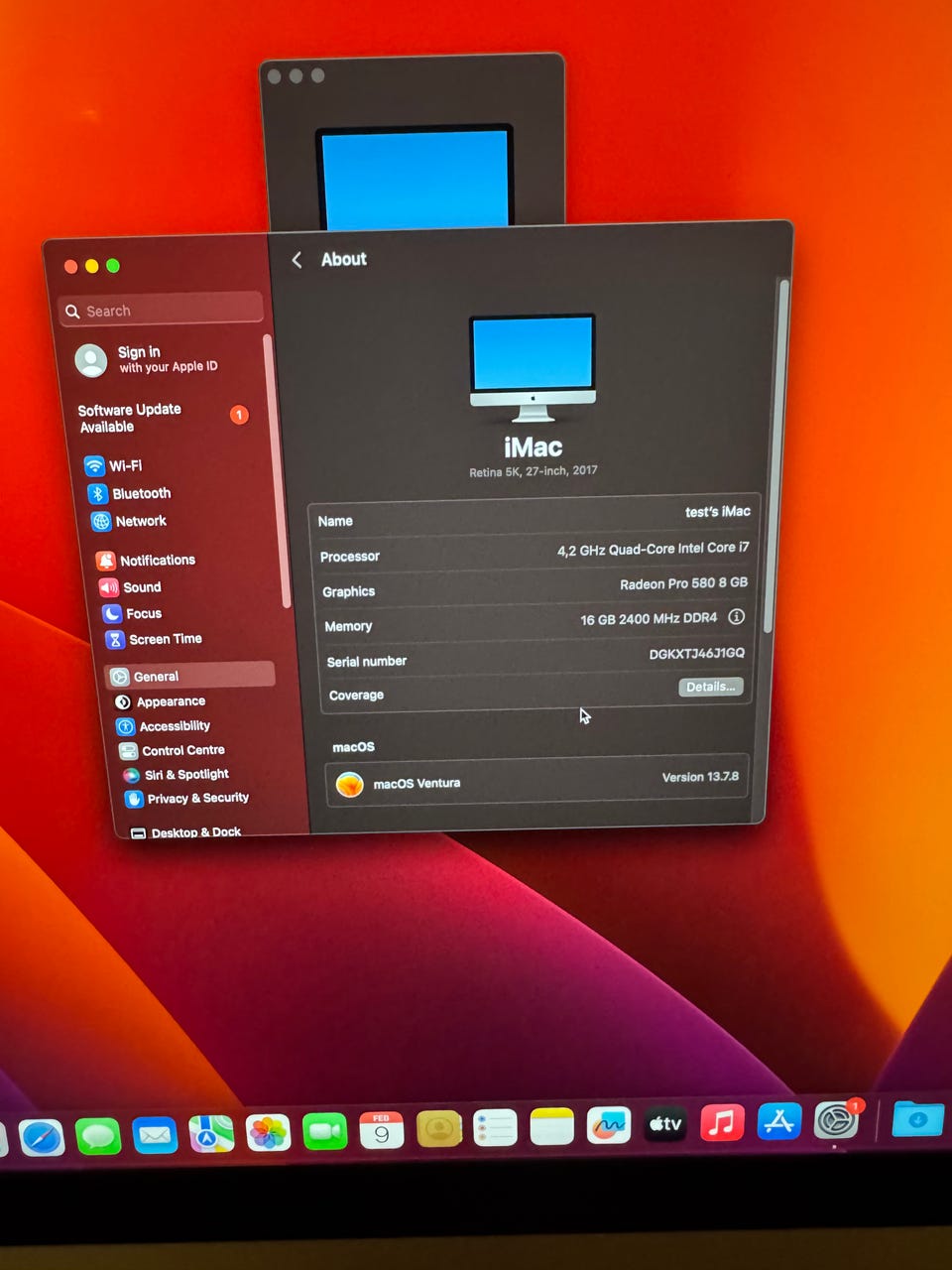Click the macOS Ventura row
Screen dimensions: 952x1270
pyautogui.click(x=536, y=781)
